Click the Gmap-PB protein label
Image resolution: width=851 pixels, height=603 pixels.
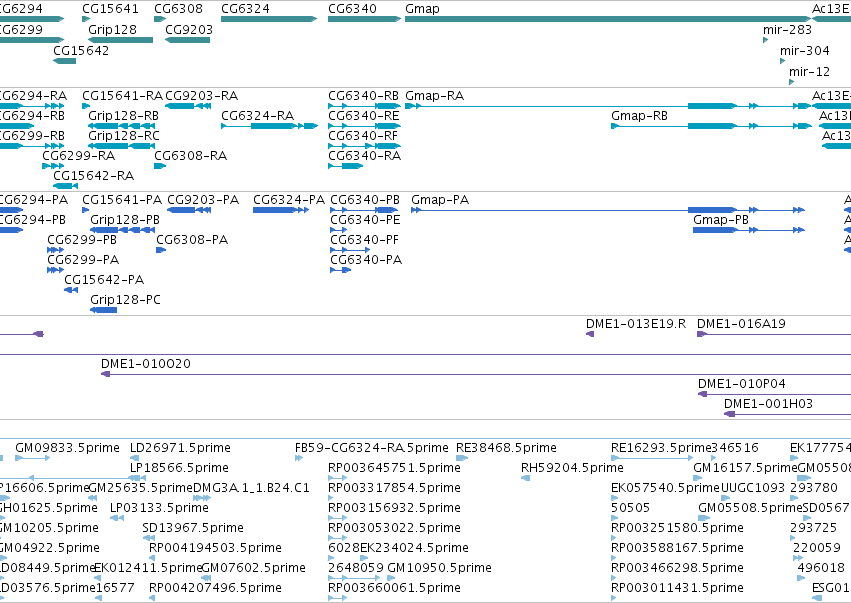pos(721,220)
